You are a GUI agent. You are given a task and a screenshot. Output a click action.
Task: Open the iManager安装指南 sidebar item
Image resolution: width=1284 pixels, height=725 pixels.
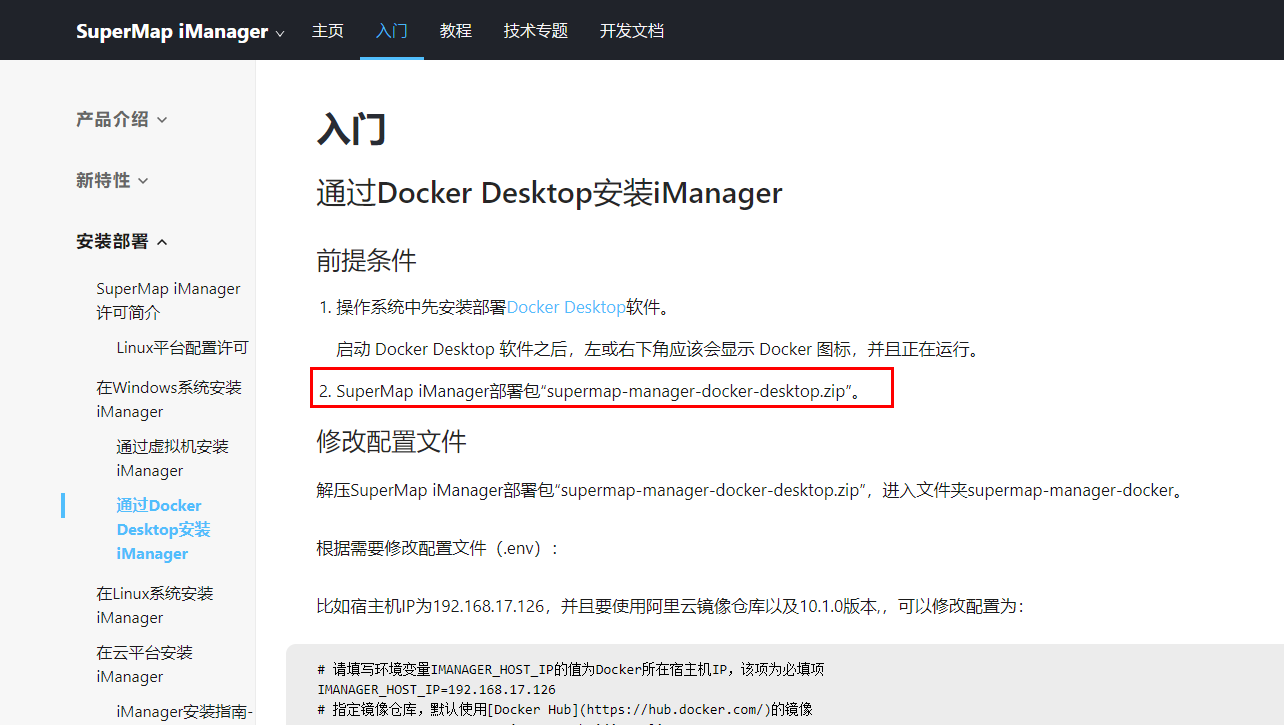click(x=184, y=712)
